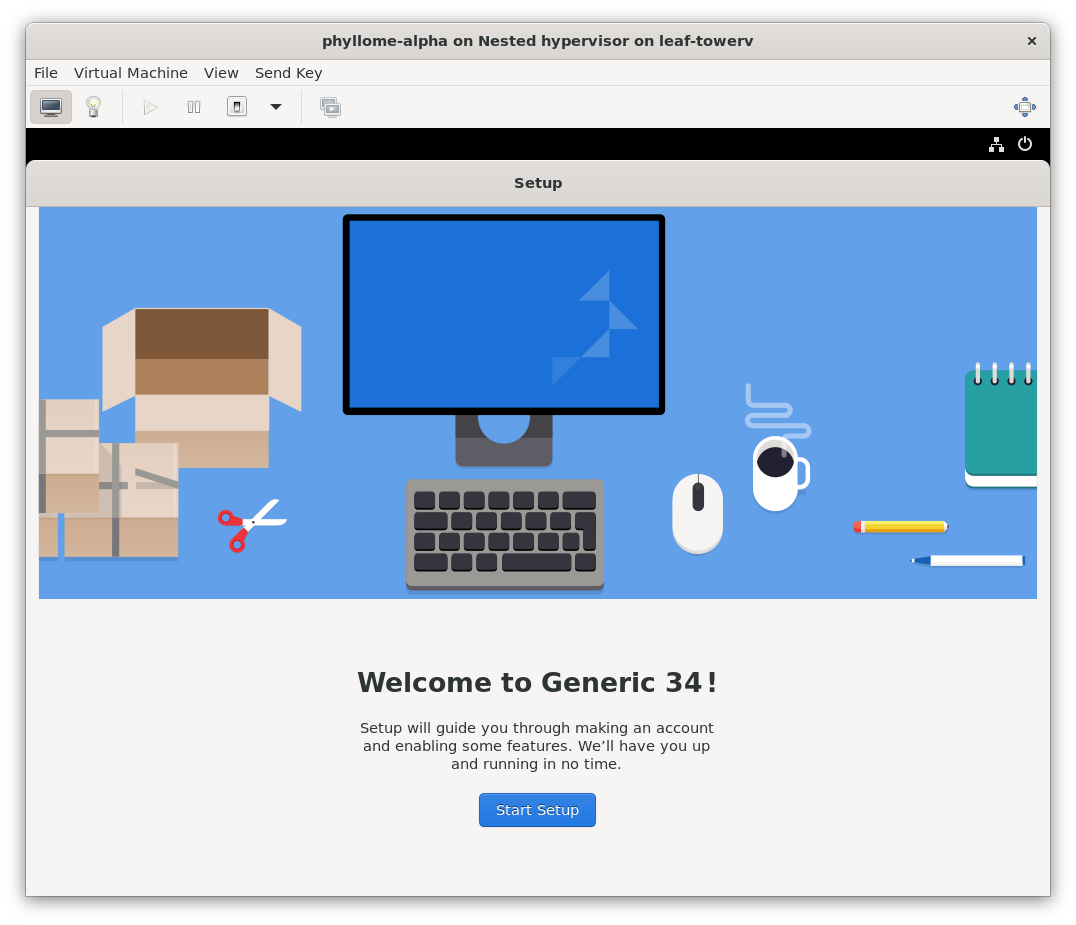Open the View menu

[x=221, y=73]
